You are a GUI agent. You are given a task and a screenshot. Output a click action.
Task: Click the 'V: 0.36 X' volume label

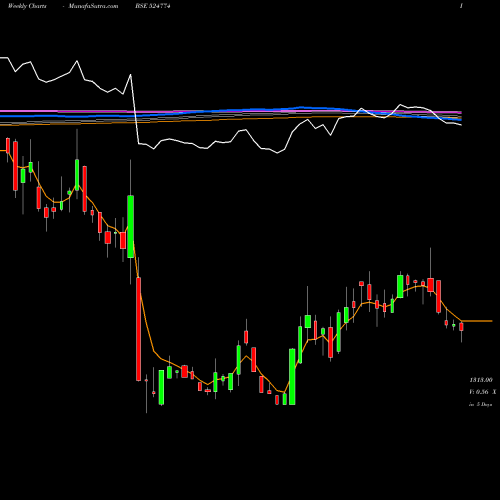[483, 392]
